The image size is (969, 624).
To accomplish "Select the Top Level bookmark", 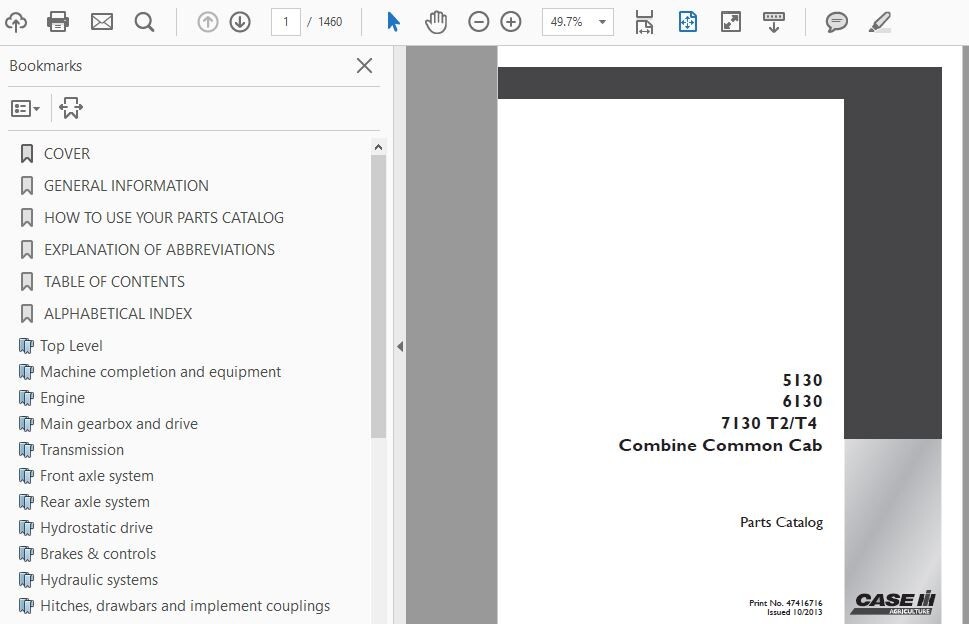I will pyautogui.click(x=71, y=346).
